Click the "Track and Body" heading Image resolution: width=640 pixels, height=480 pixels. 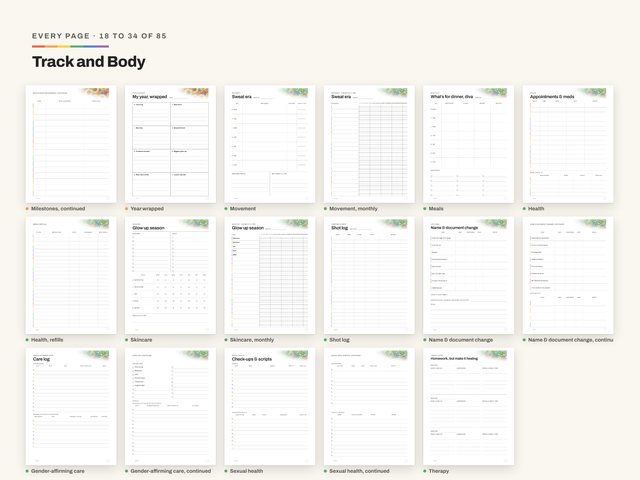pos(89,62)
